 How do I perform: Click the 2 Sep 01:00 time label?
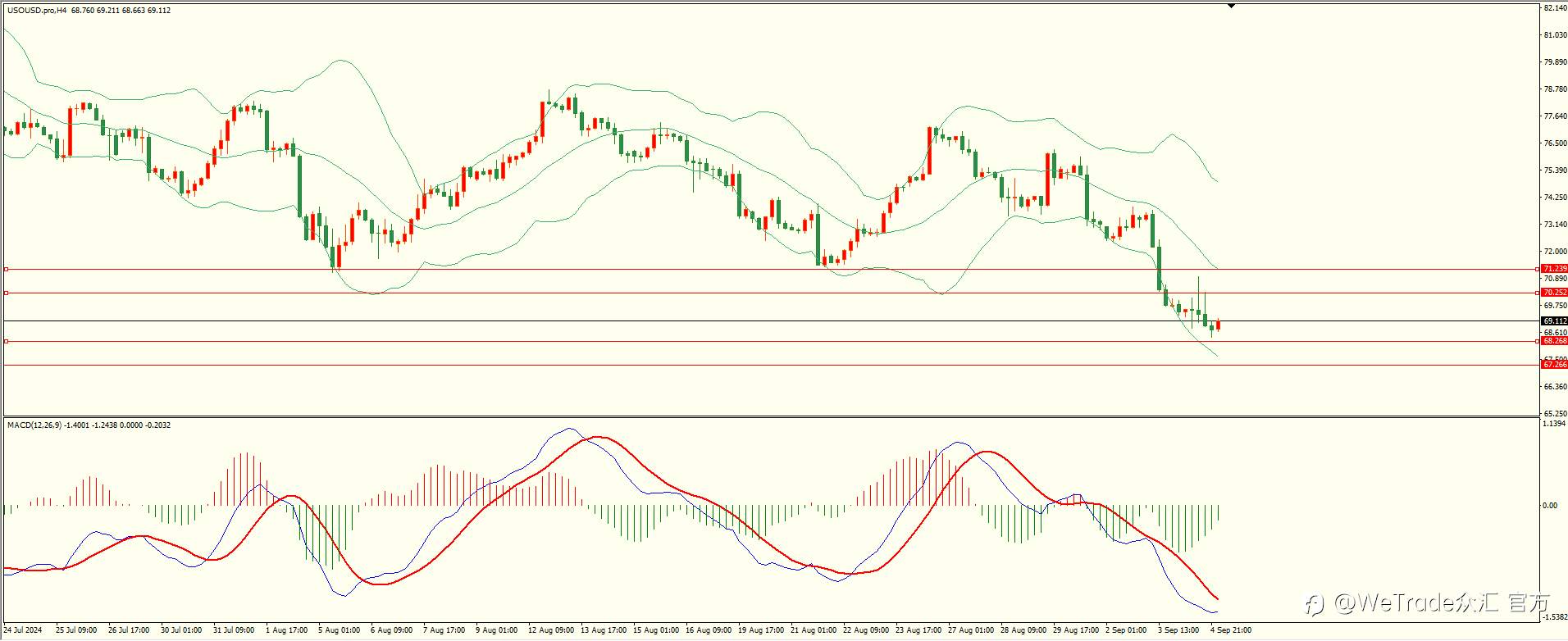click(1127, 630)
